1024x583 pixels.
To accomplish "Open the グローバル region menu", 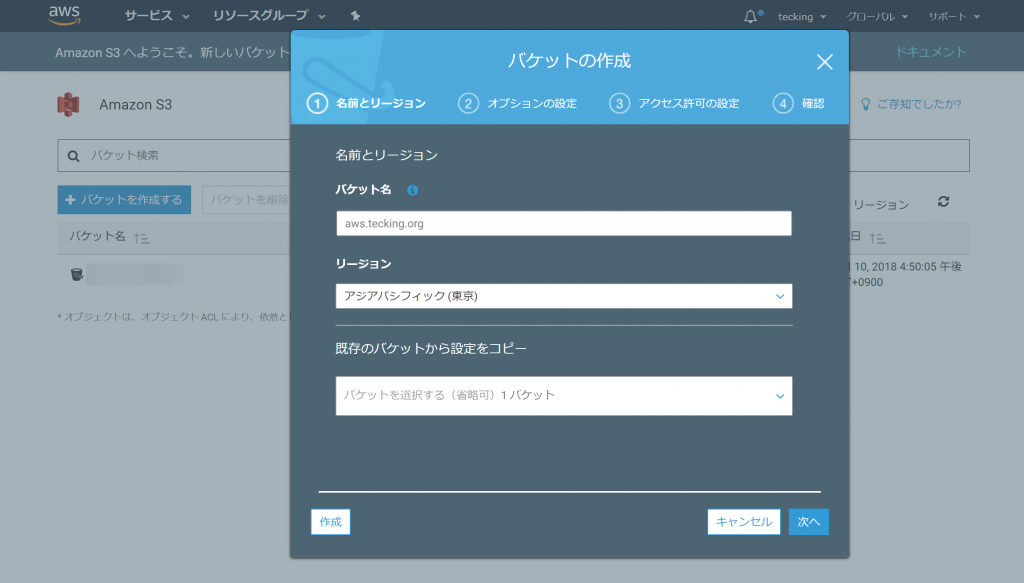I will (x=877, y=16).
